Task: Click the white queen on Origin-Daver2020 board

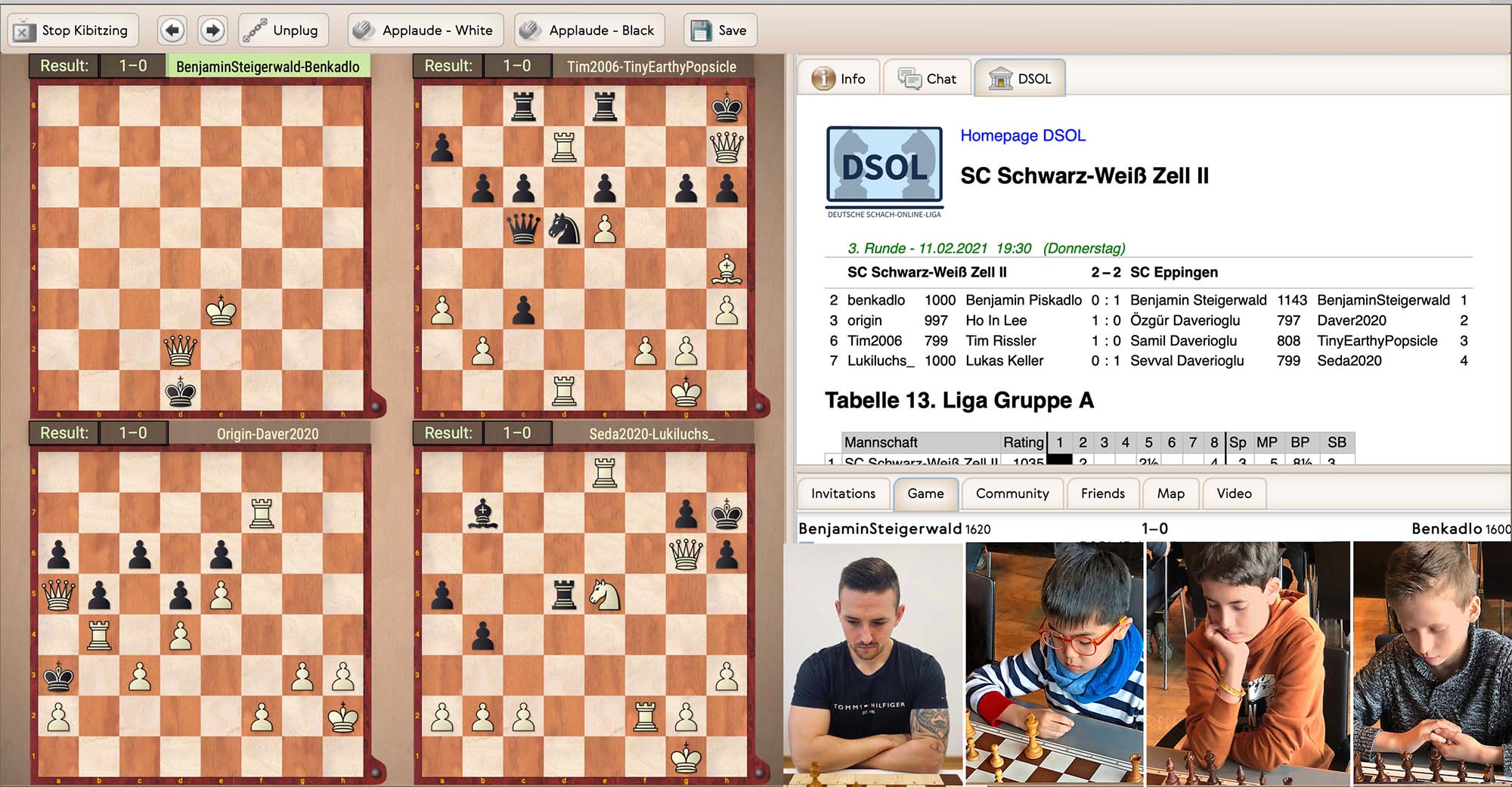Action: click(59, 595)
